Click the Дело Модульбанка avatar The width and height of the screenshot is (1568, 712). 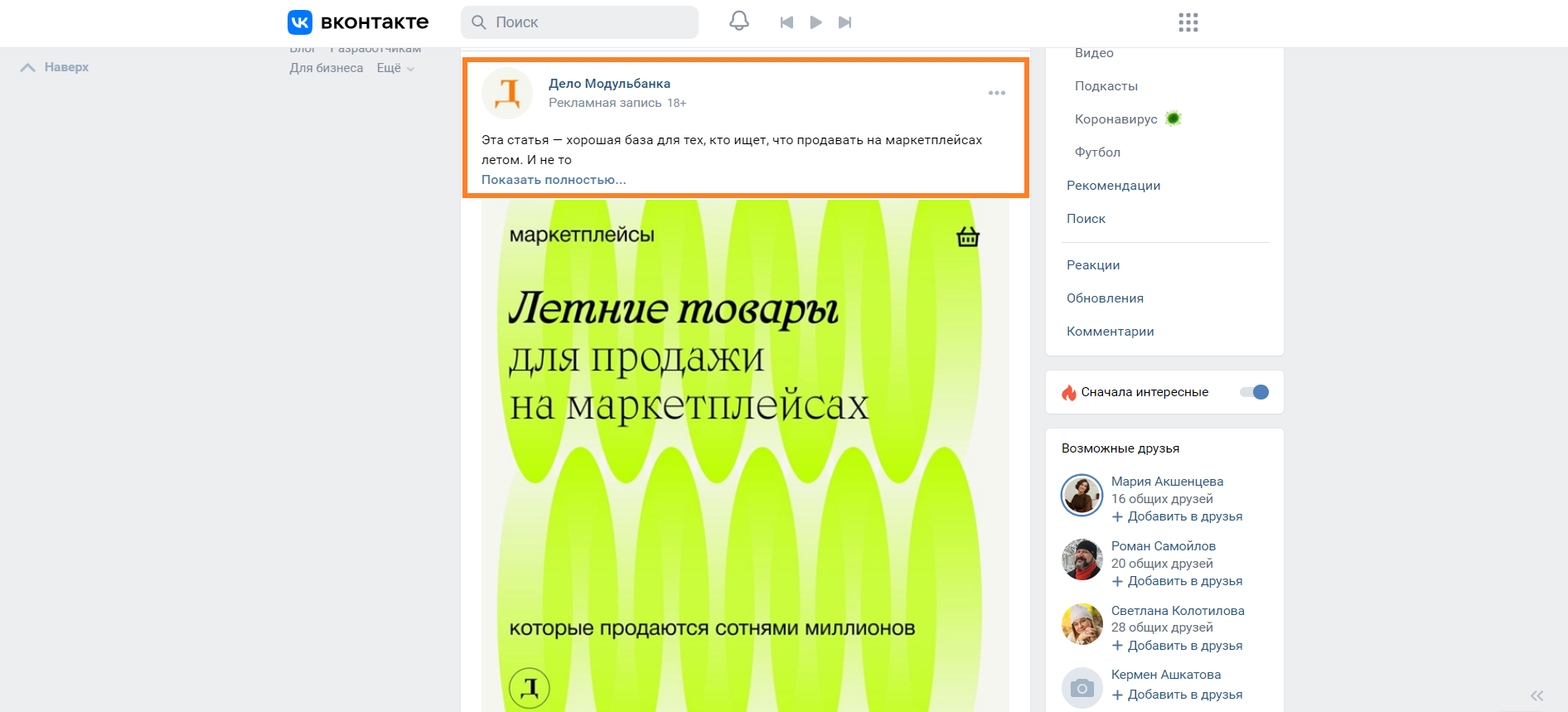pos(507,93)
